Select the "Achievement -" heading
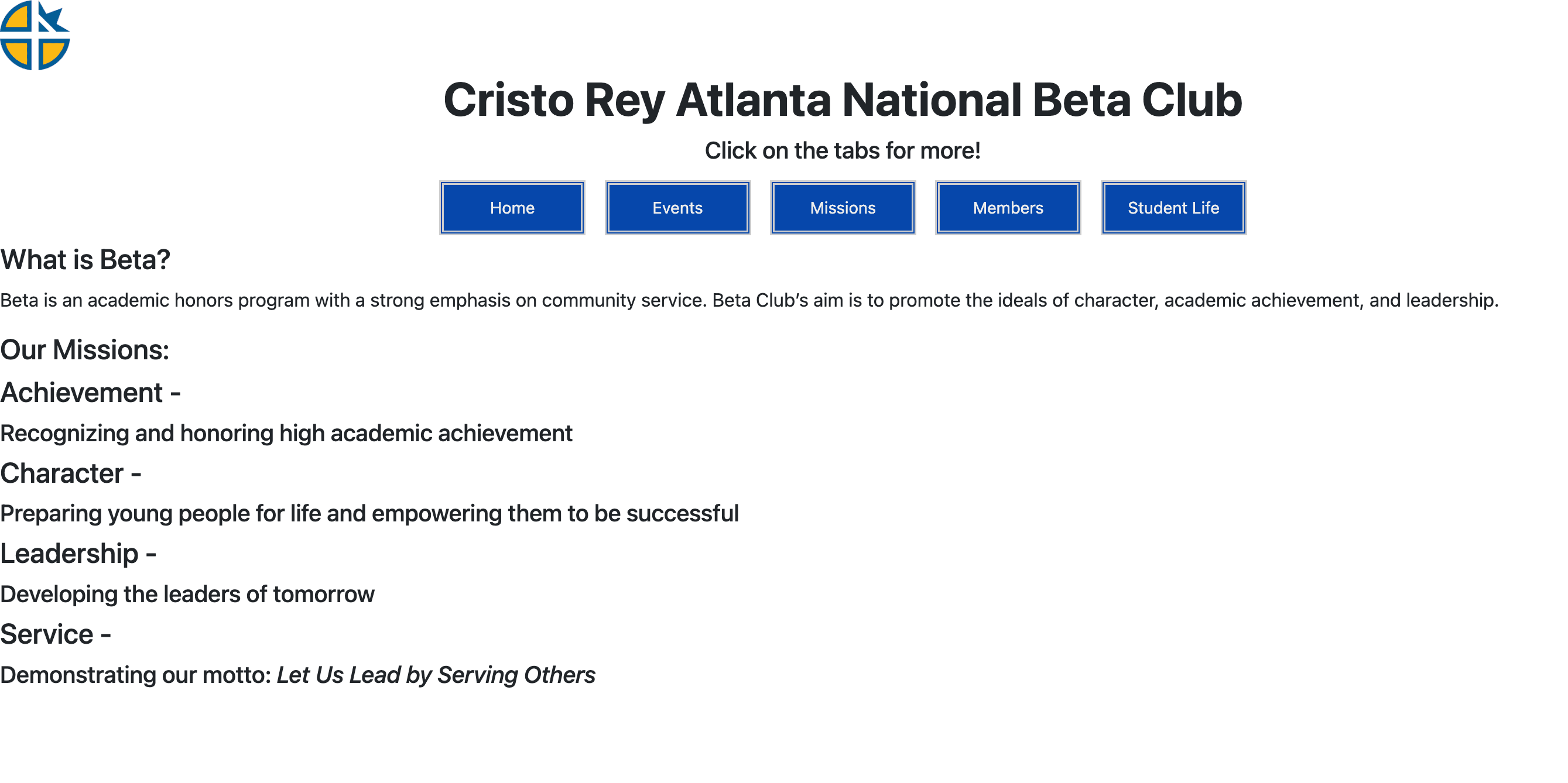This screenshot has height=783, width=1568. [x=91, y=393]
